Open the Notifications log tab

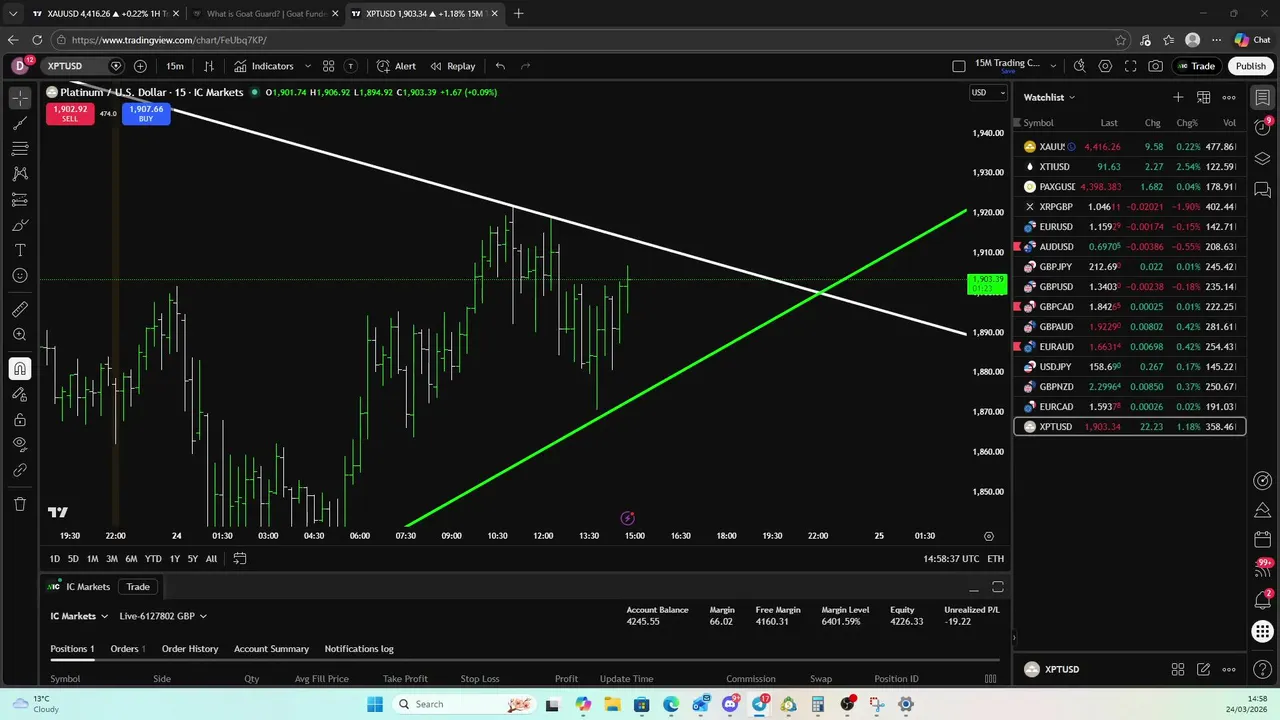point(359,649)
